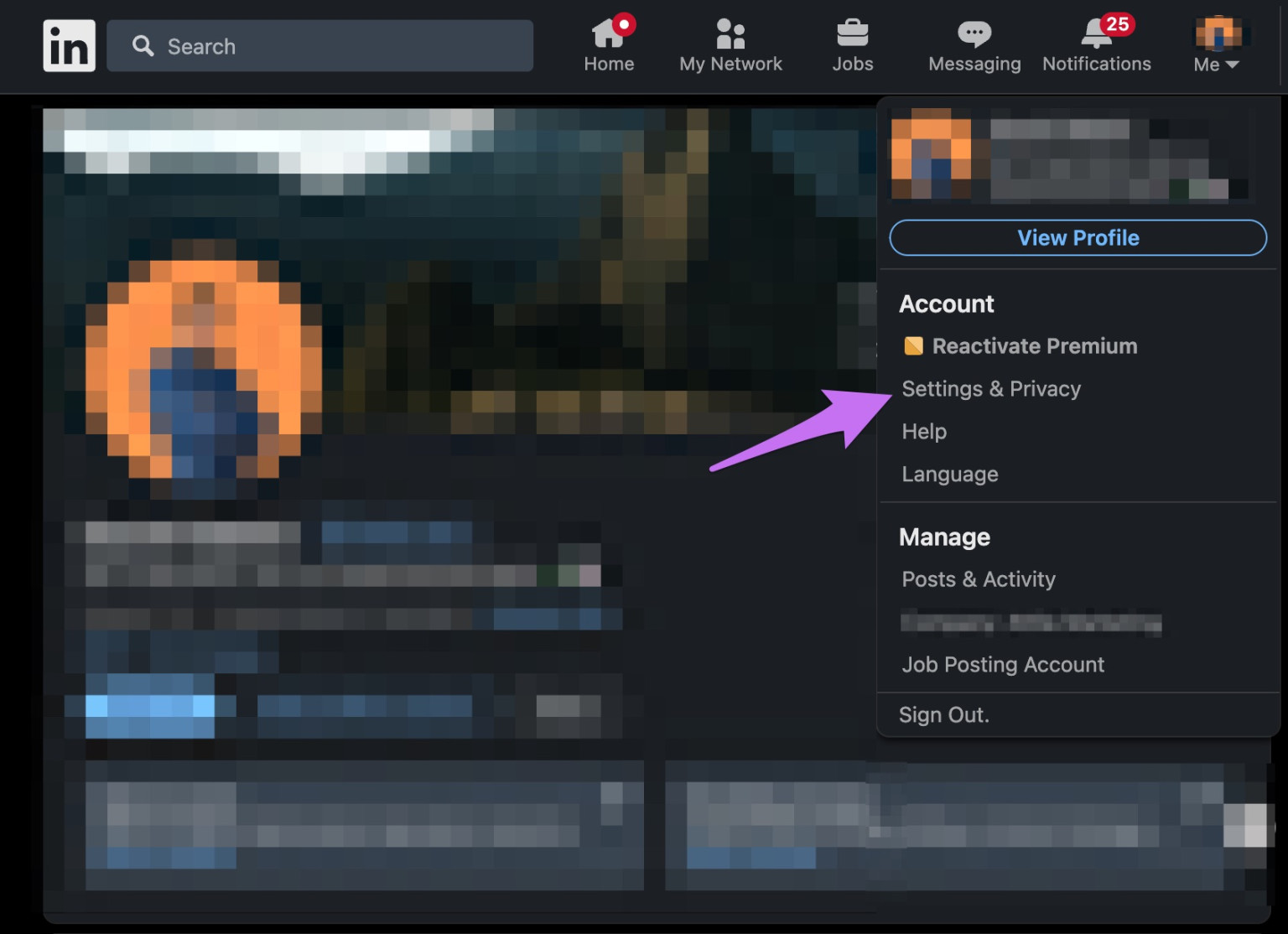Click the profile avatar in dropdown header
This screenshot has width=1288, height=934.
tap(931, 158)
